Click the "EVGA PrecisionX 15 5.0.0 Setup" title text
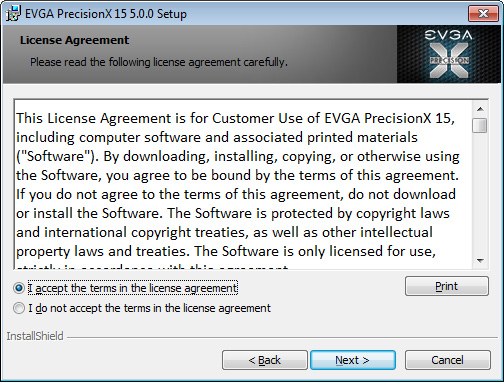 click(106, 14)
